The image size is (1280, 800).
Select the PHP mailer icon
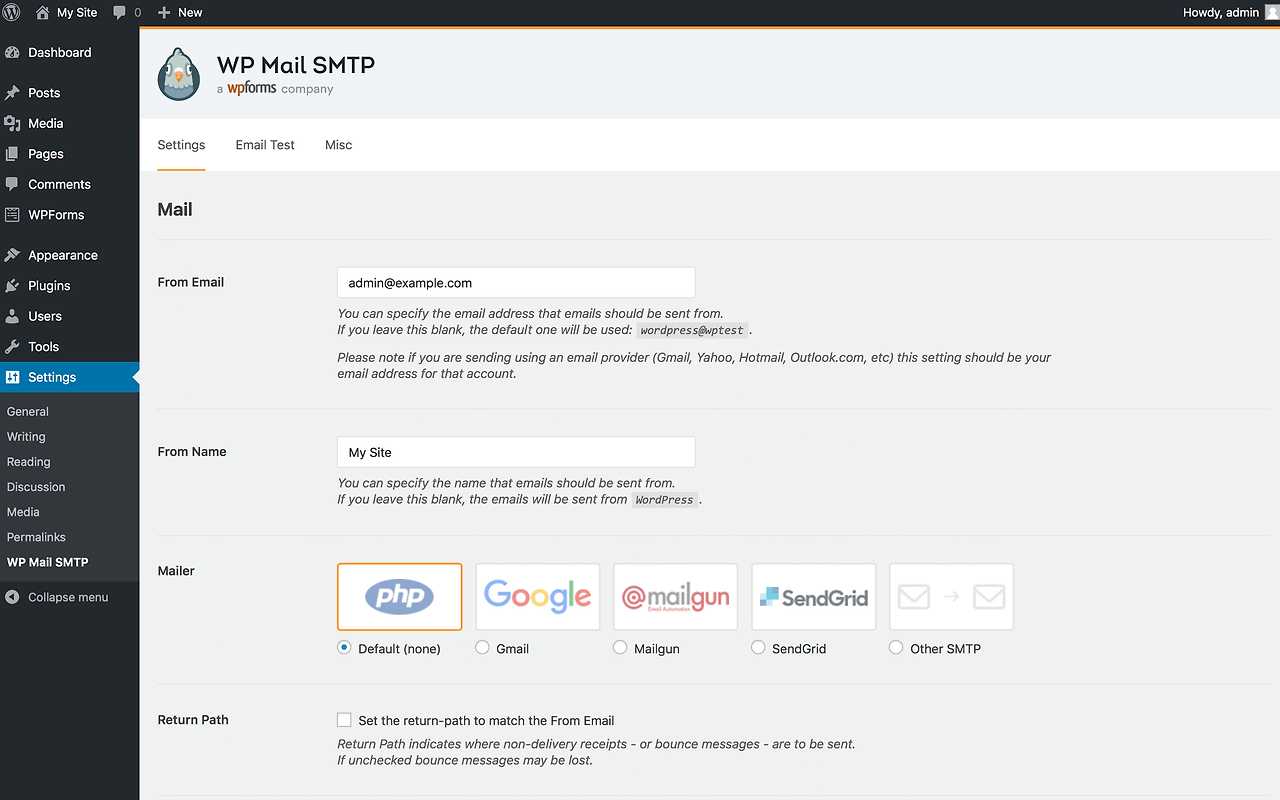[x=399, y=595]
